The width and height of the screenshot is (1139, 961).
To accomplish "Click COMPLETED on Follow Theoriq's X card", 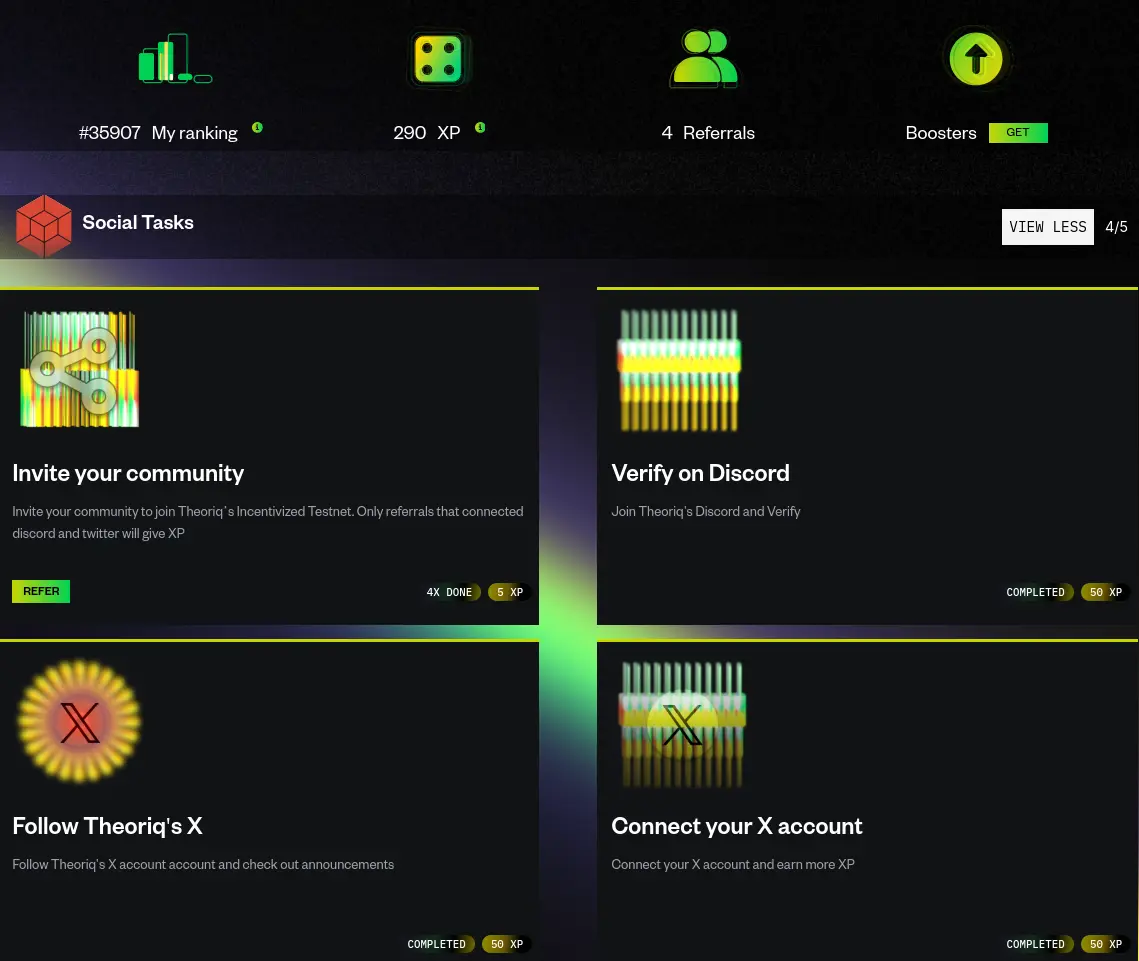I will point(437,944).
